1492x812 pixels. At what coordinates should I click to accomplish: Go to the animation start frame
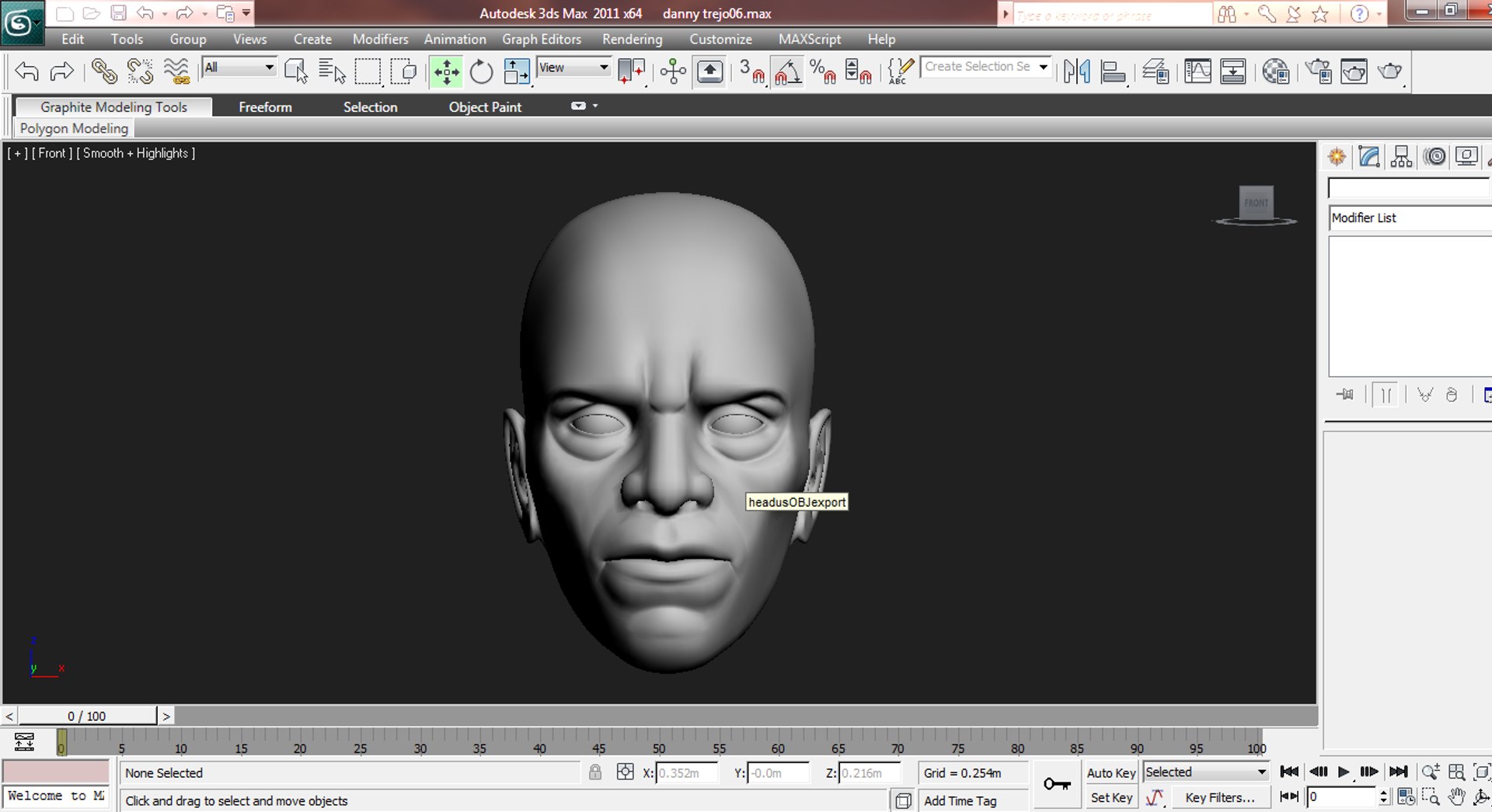coord(1289,772)
